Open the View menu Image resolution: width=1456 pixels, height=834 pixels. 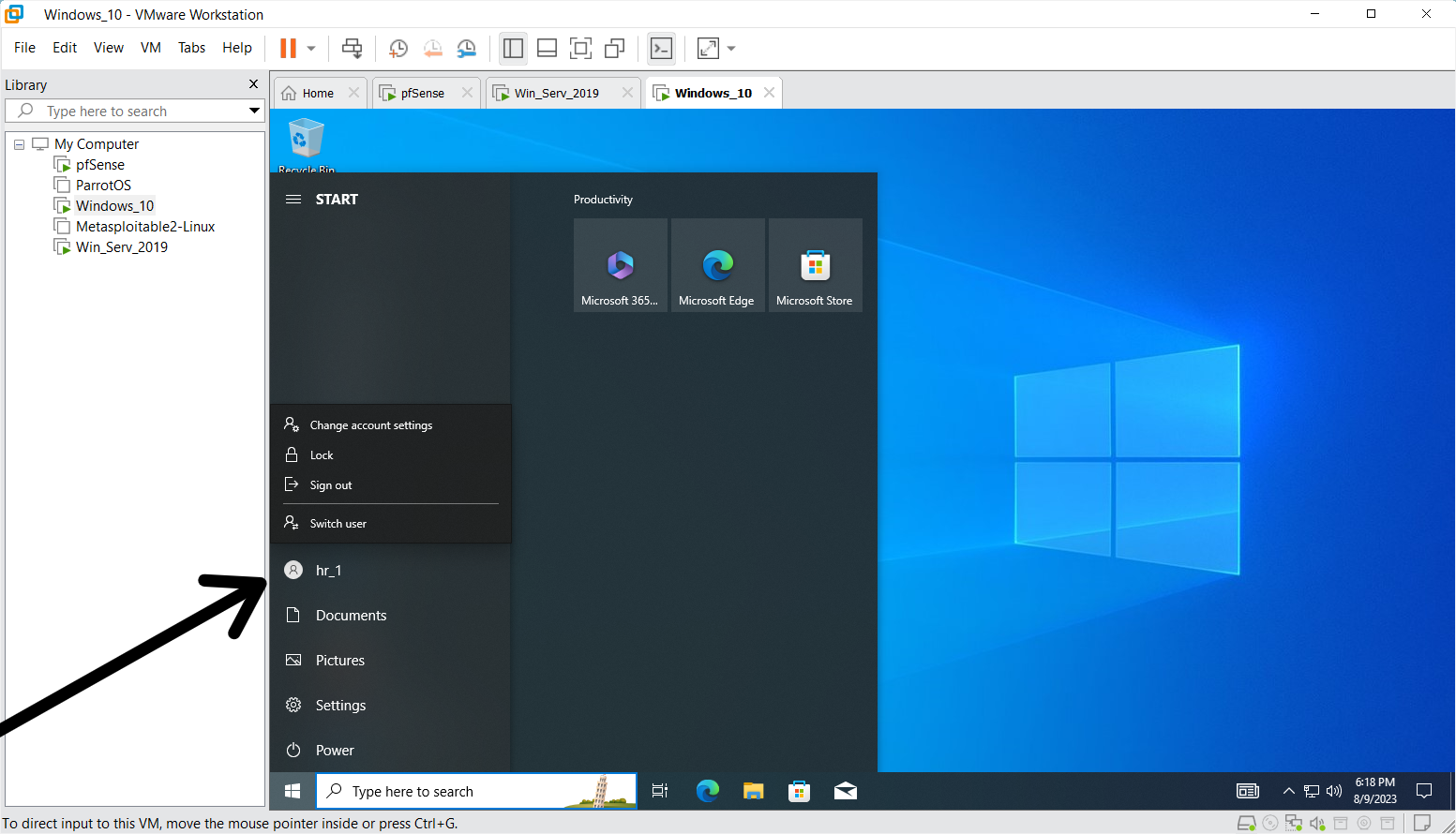[109, 48]
